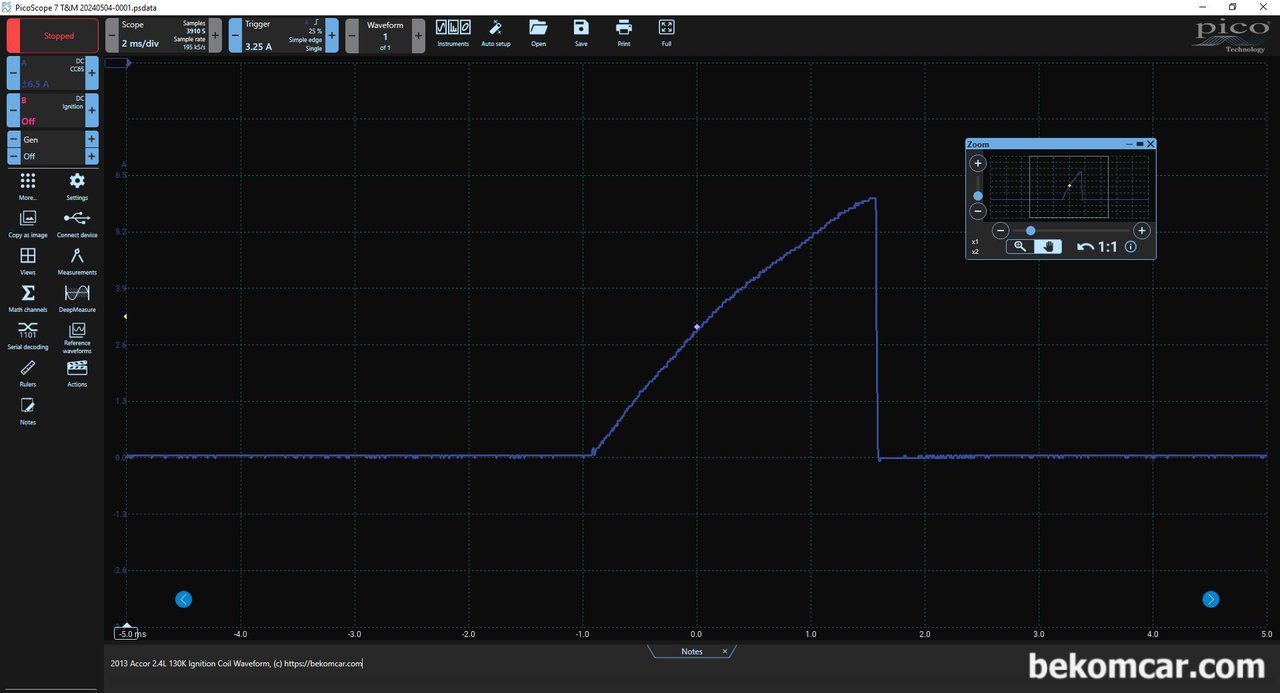Viewport: 1280px width, 693px height.
Task: Click the horizontal zoom slider handle
Action: pos(1031,230)
